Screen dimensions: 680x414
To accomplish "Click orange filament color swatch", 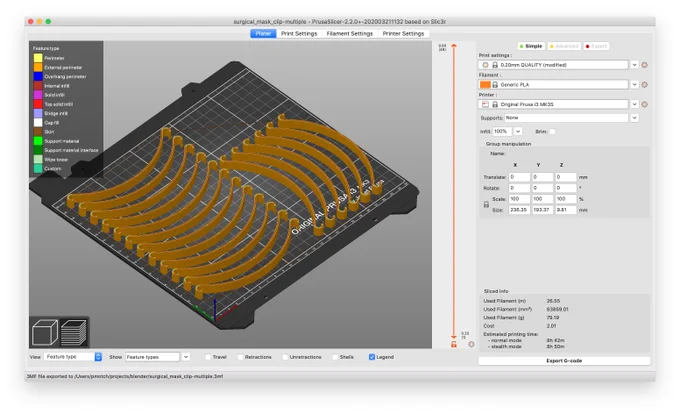I will [x=485, y=85].
